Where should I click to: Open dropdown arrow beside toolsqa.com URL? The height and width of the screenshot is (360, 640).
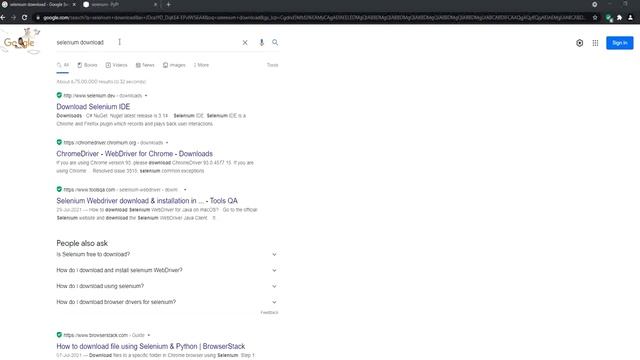(x=185, y=190)
